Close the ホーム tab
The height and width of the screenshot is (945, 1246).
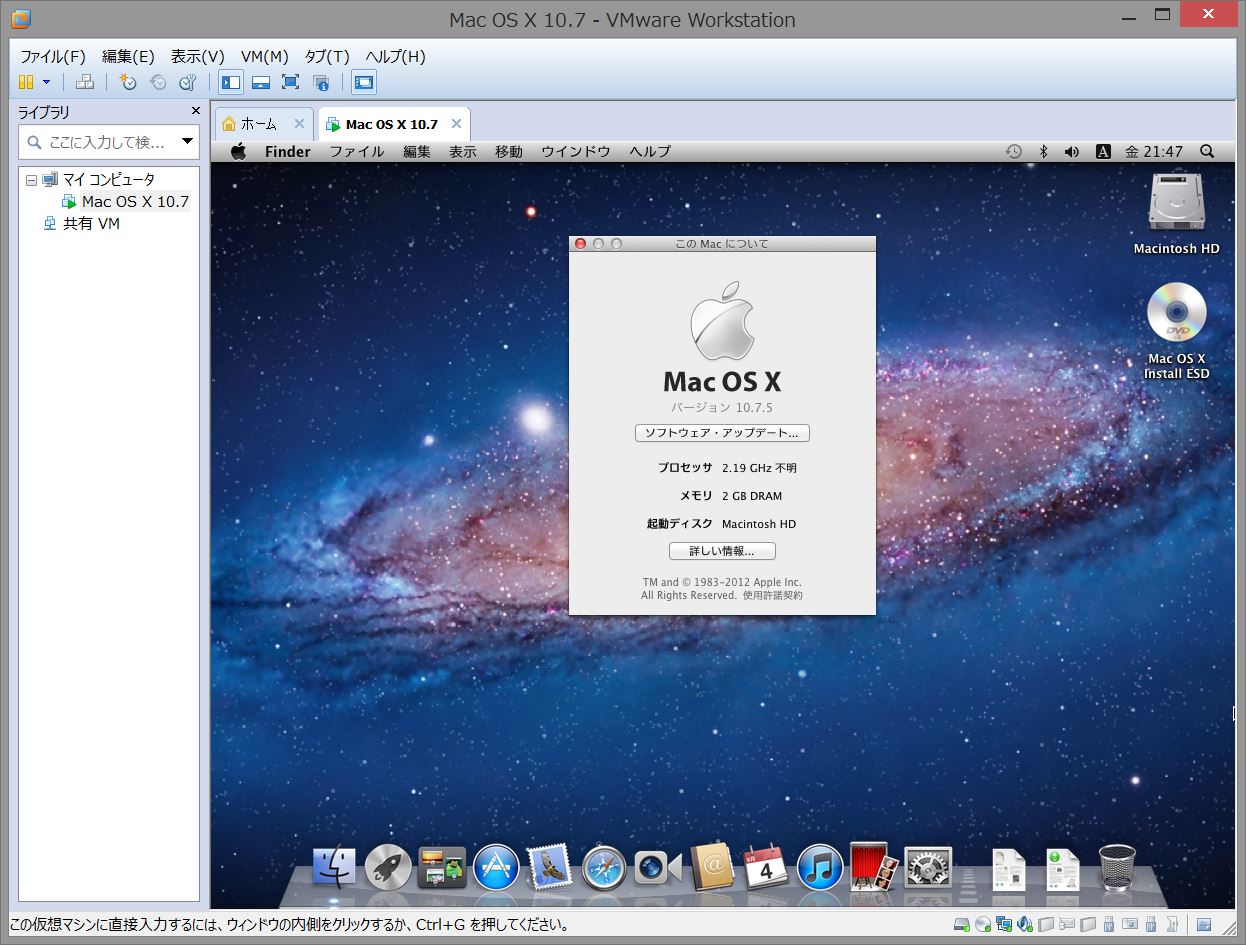pyautogui.click(x=299, y=124)
